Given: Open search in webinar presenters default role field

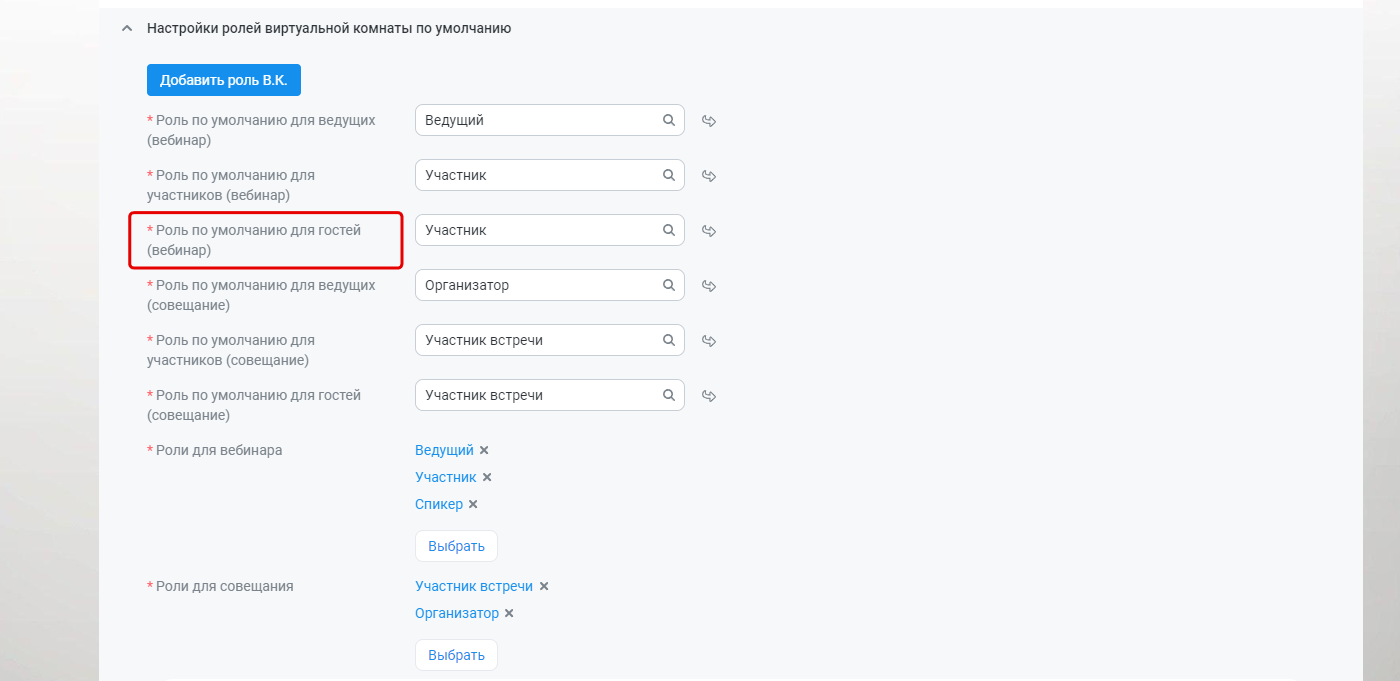Looking at the screenshot, I should pyautogui.click(x=669, y=120).
